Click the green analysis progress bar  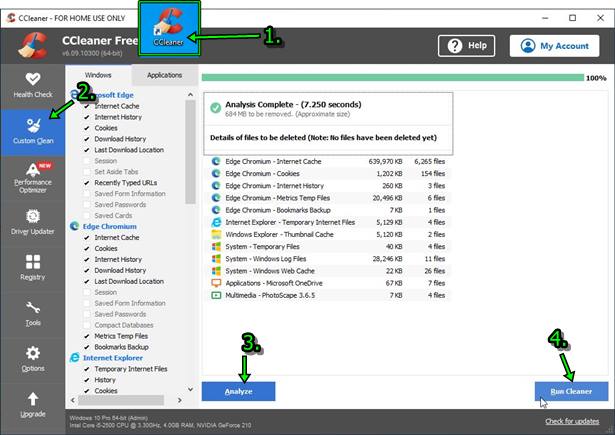pos(393,78)
